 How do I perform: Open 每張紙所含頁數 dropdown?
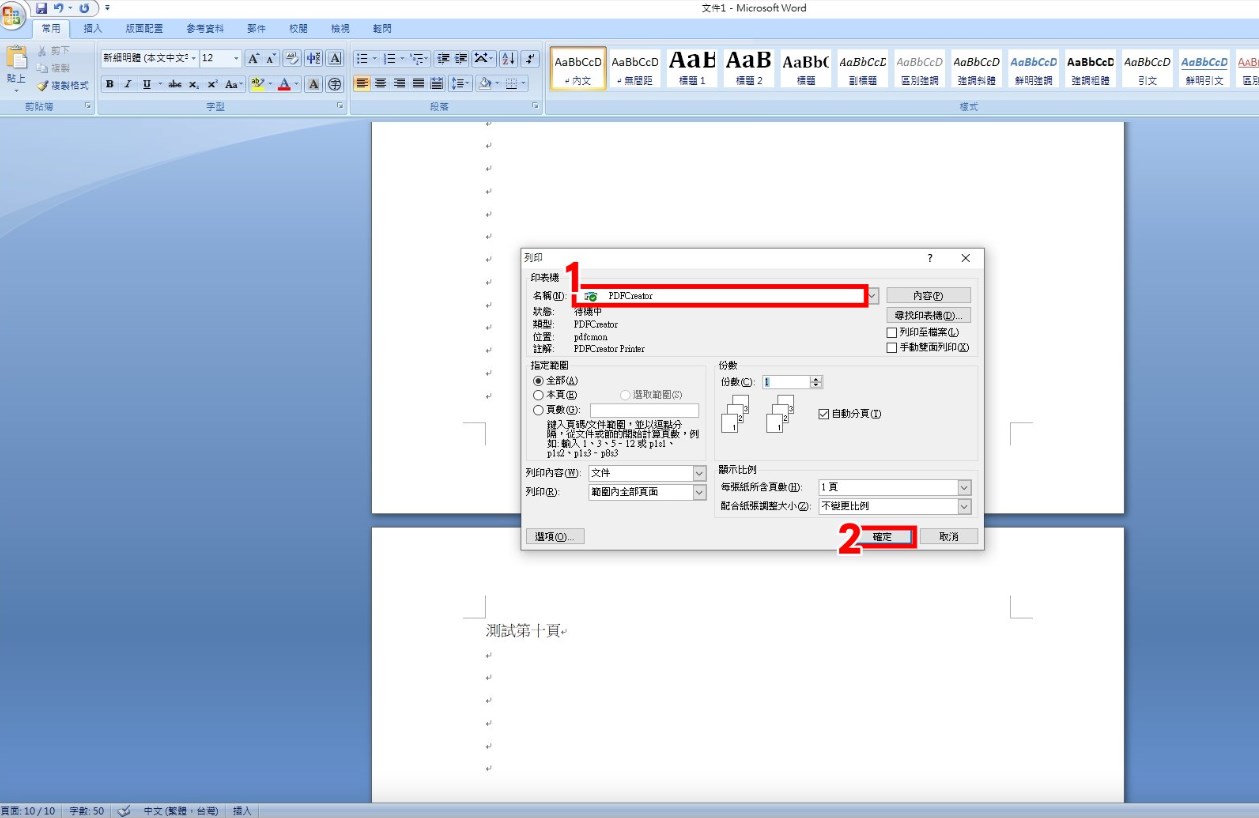click(x=964, y=487)
